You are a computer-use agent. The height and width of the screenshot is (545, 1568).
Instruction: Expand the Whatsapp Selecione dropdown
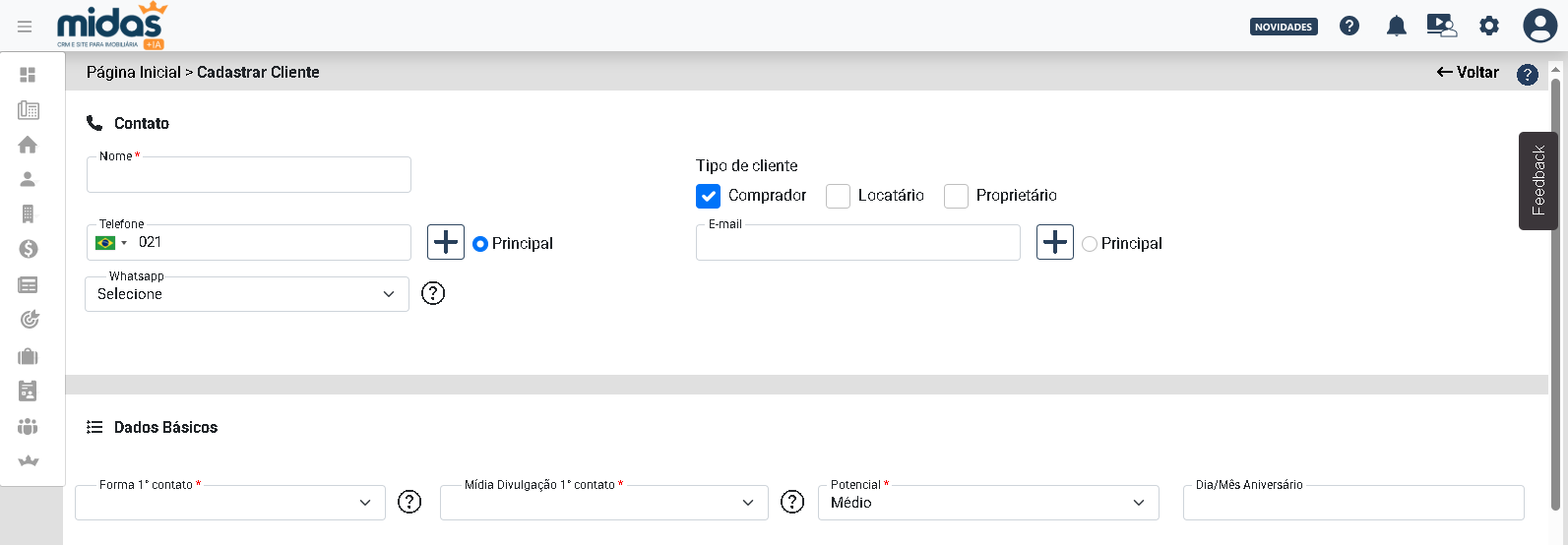[246, 294]
